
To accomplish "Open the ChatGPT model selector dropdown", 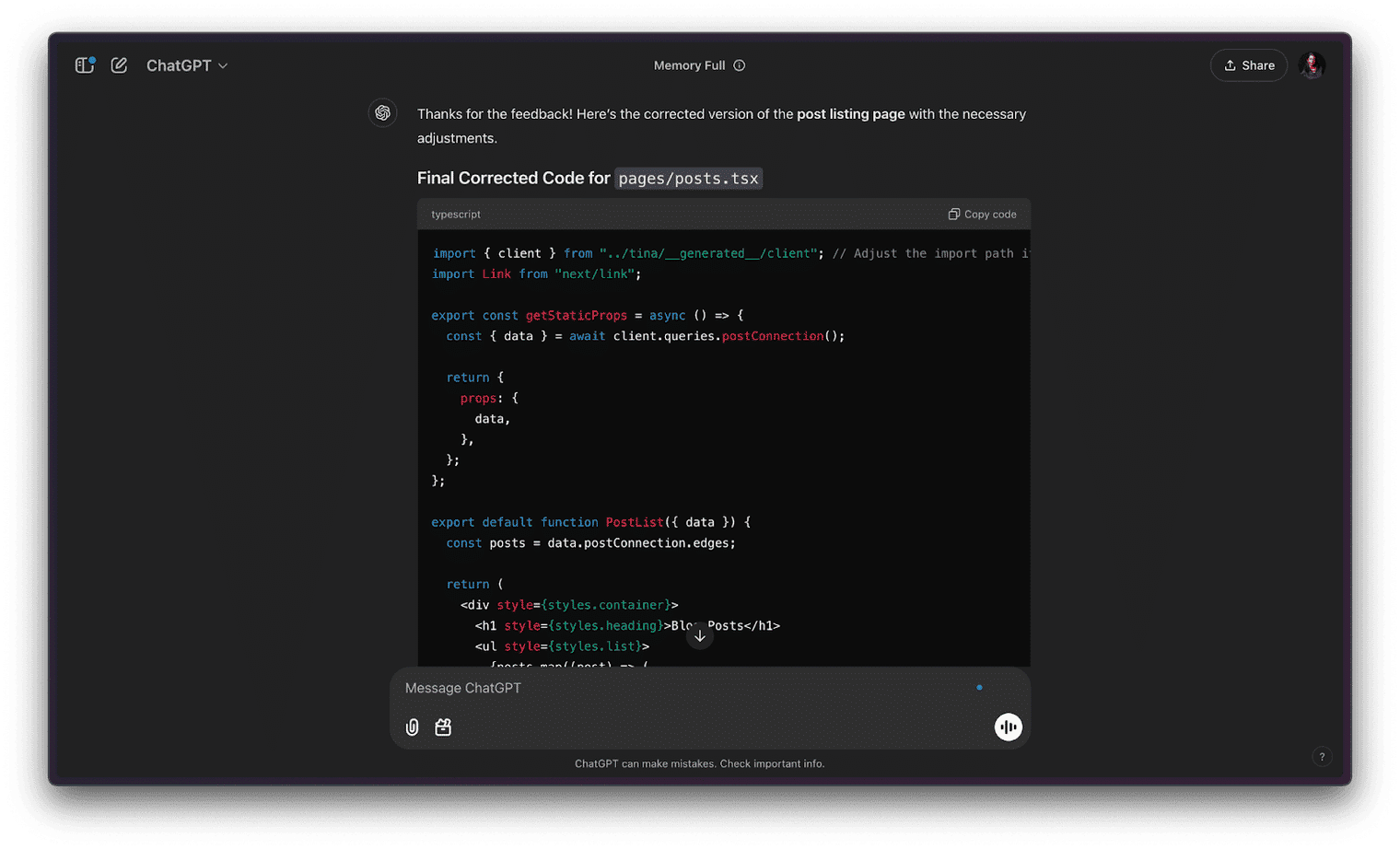I will (187, 65).
